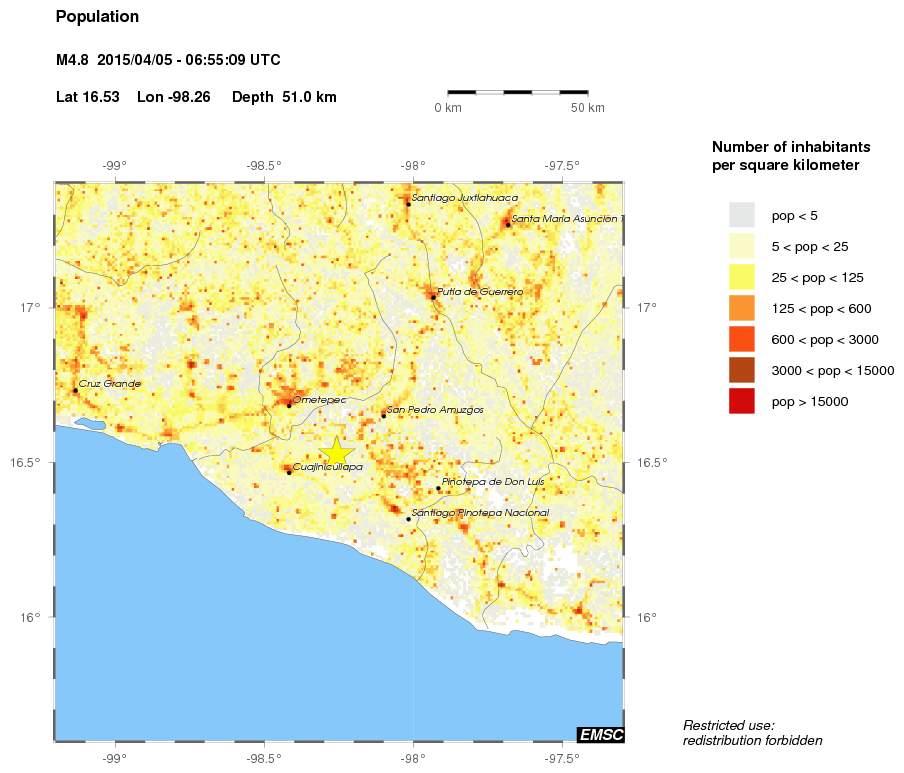Click the M4.8 date and time line
The height and width of the screenshot is (773, 904).
[x=168, y=60]
